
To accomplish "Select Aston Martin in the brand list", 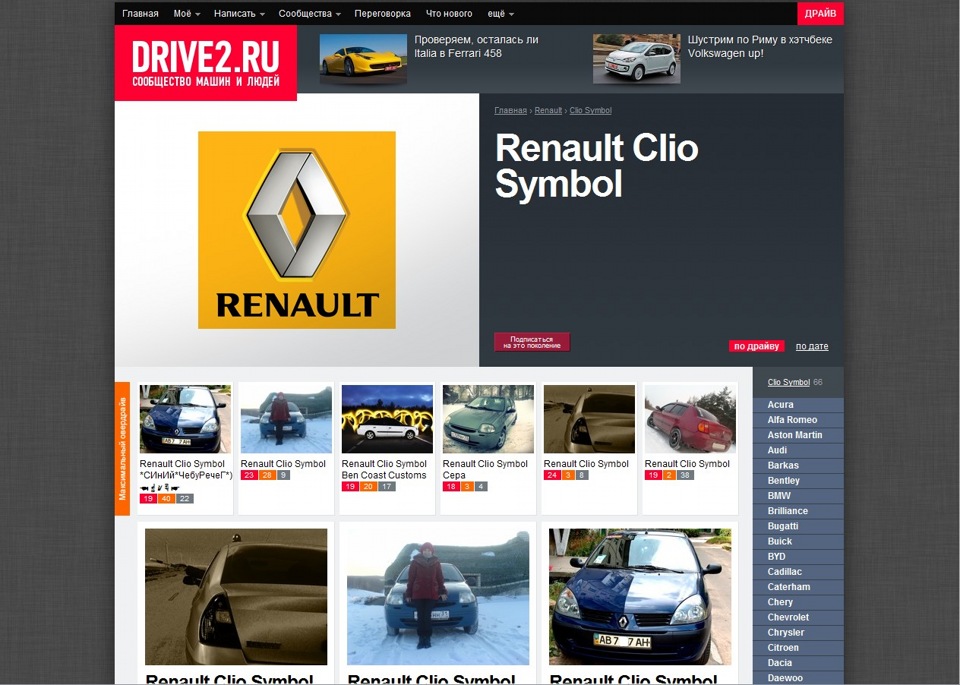I will 798,435.
